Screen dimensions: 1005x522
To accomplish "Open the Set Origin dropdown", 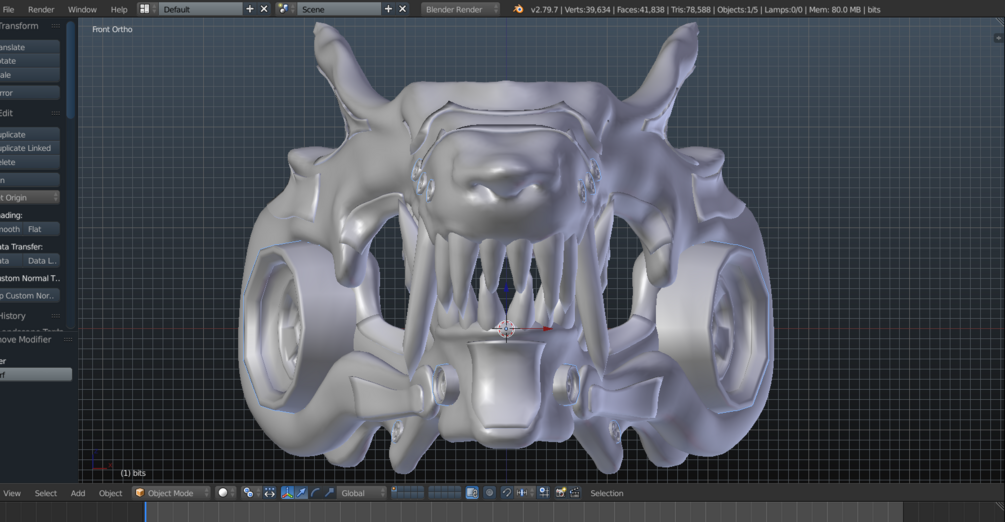I will pos(29,197).
